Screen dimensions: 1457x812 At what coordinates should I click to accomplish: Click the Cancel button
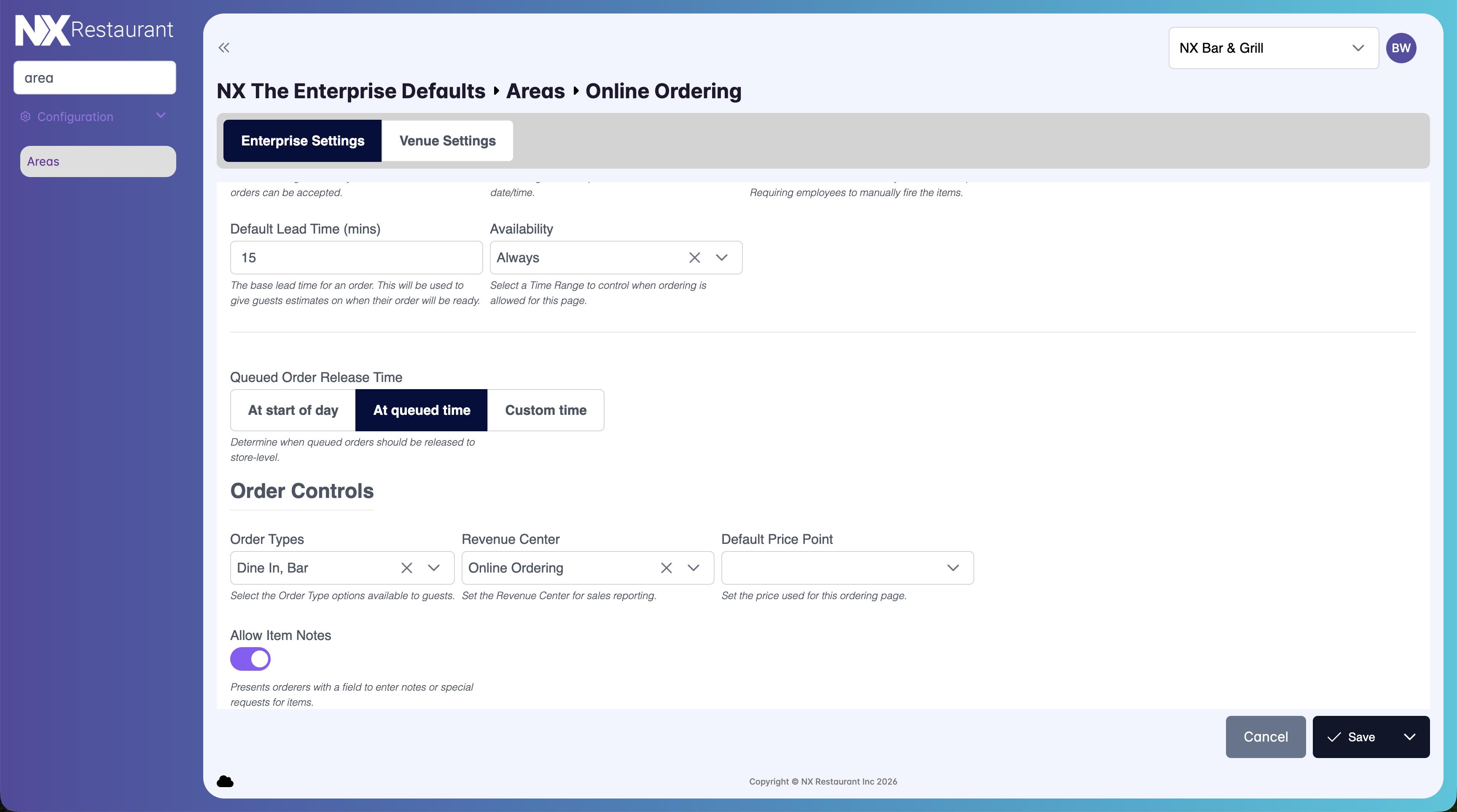pyautogui.click(x=1265, y=737)
